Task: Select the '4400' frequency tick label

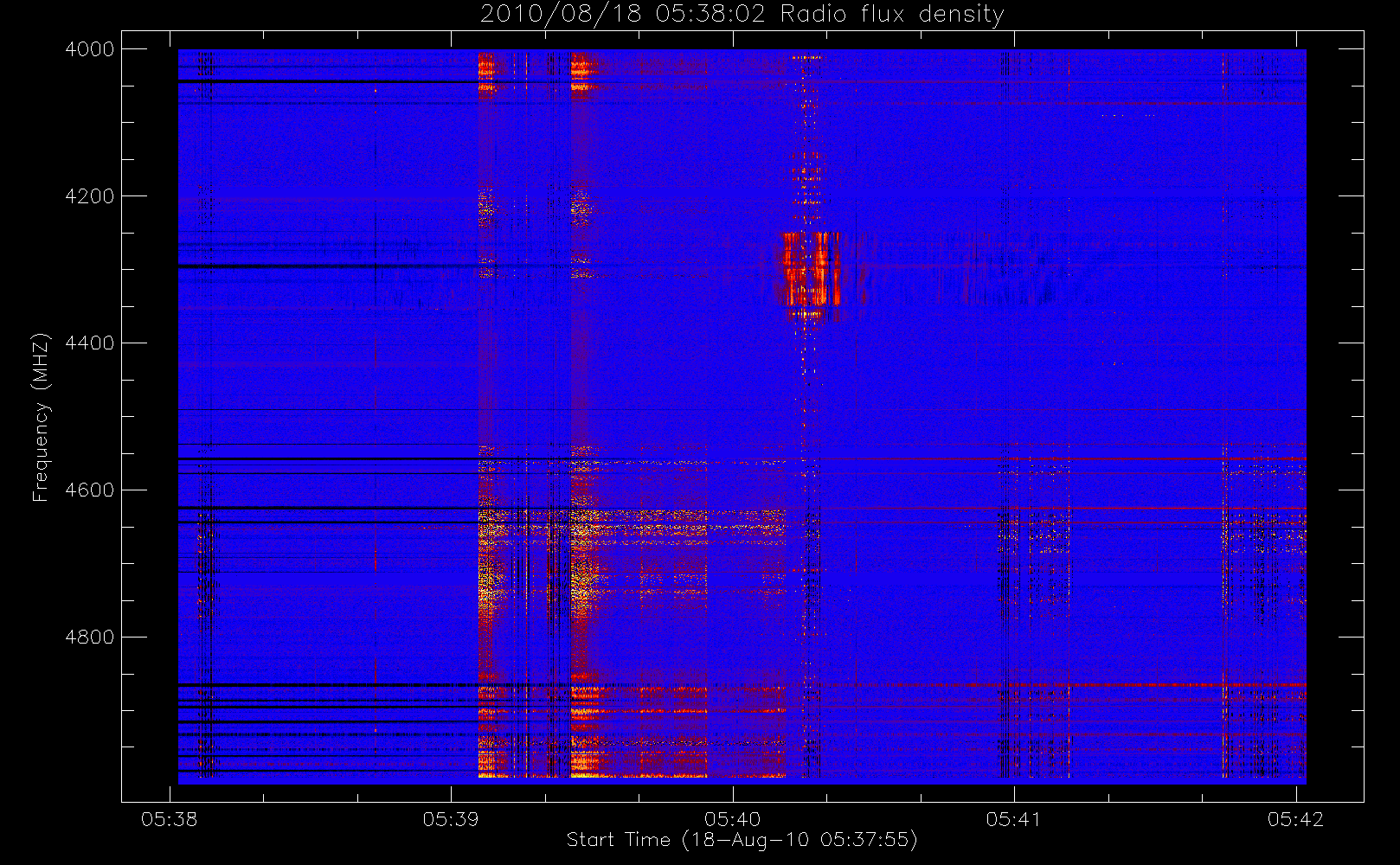Action: coord(90,343)
